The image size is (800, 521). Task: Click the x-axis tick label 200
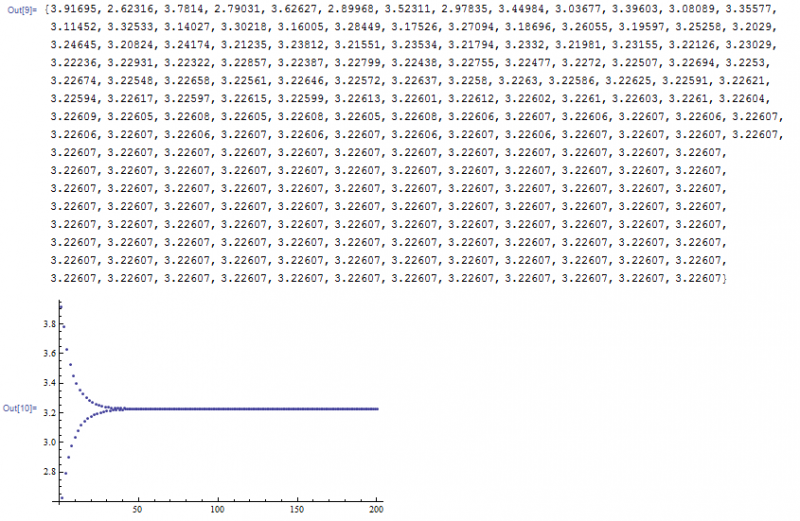[376, 509]
